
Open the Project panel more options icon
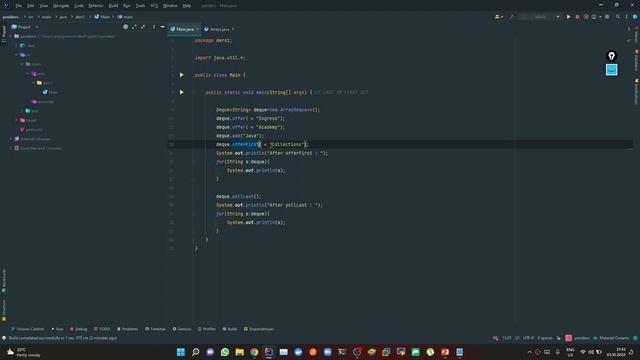click(154, 27)
